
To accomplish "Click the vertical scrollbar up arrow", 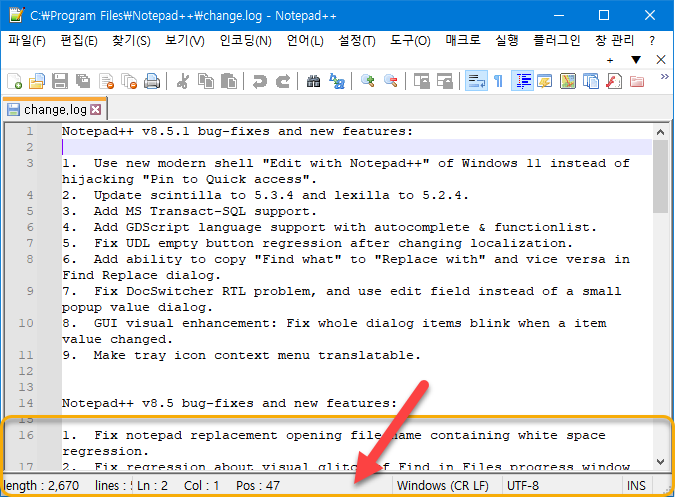I will pos(660,132).
